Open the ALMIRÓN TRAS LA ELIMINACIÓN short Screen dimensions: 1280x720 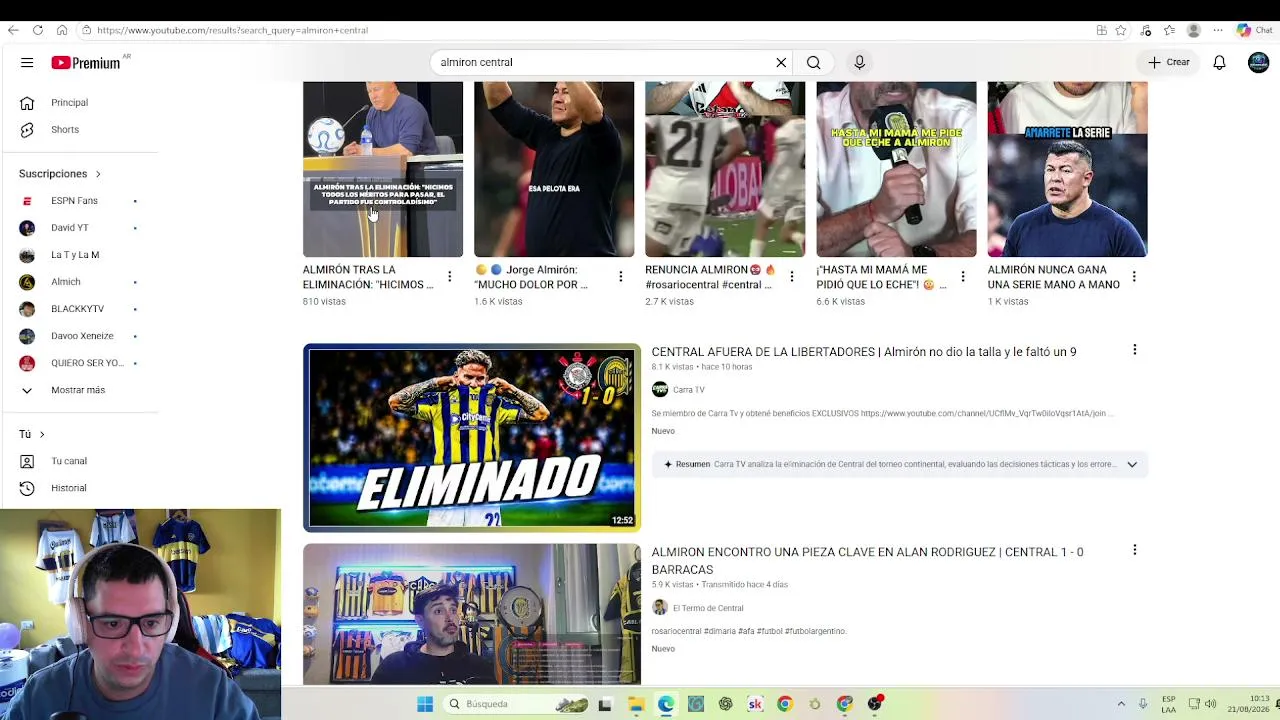(383, 169)
